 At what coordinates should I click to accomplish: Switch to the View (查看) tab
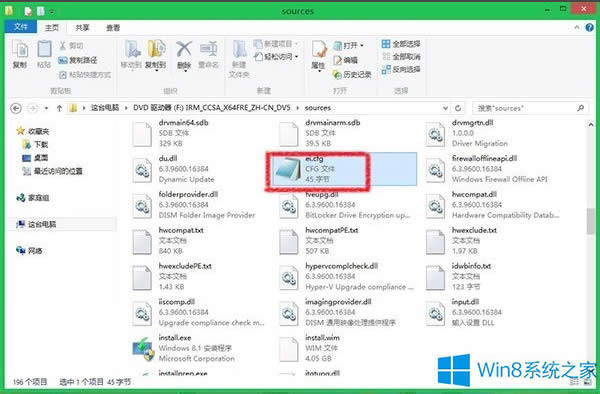coord(113,28)
